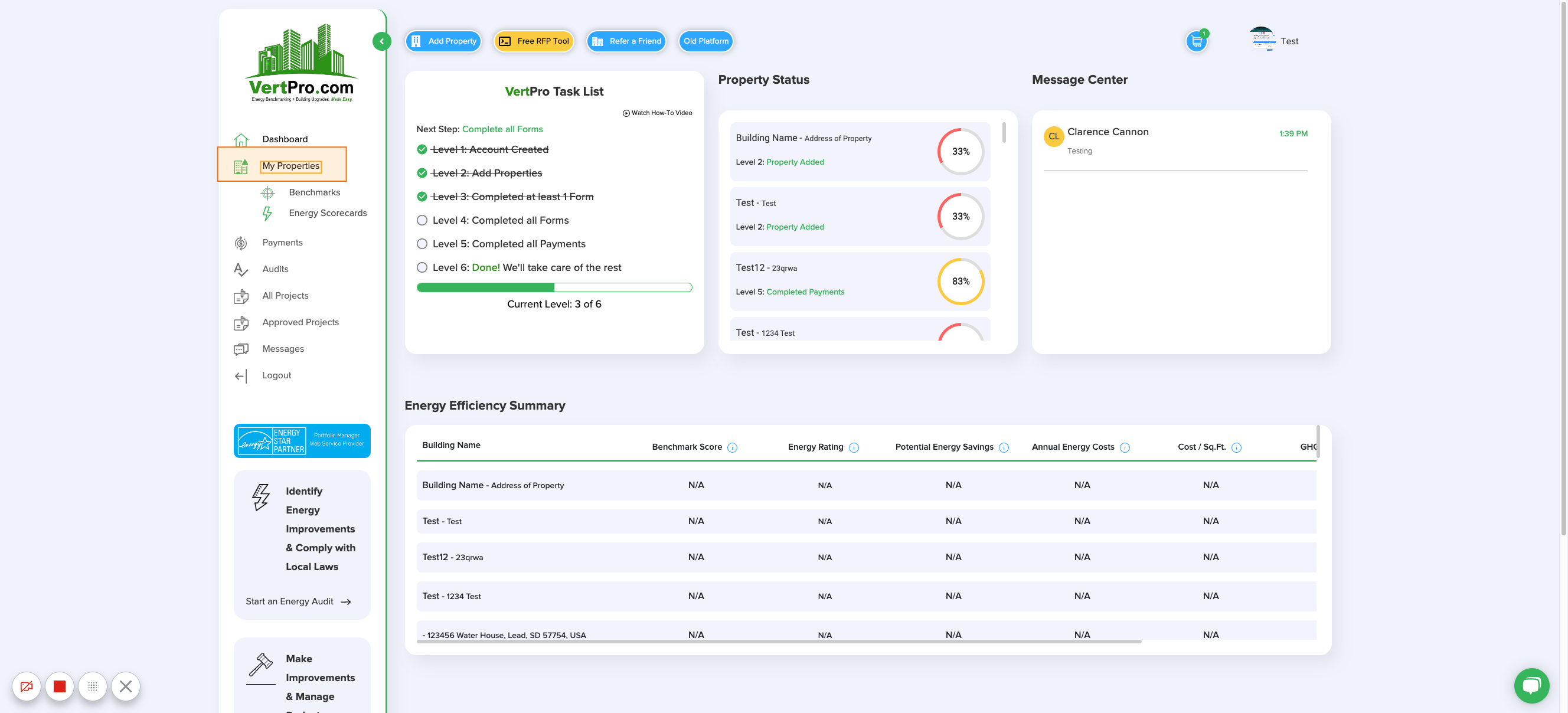This screenshot has height=713, width=1568.
Task: Click the Dashboard home icon
Action: [241, 139]
